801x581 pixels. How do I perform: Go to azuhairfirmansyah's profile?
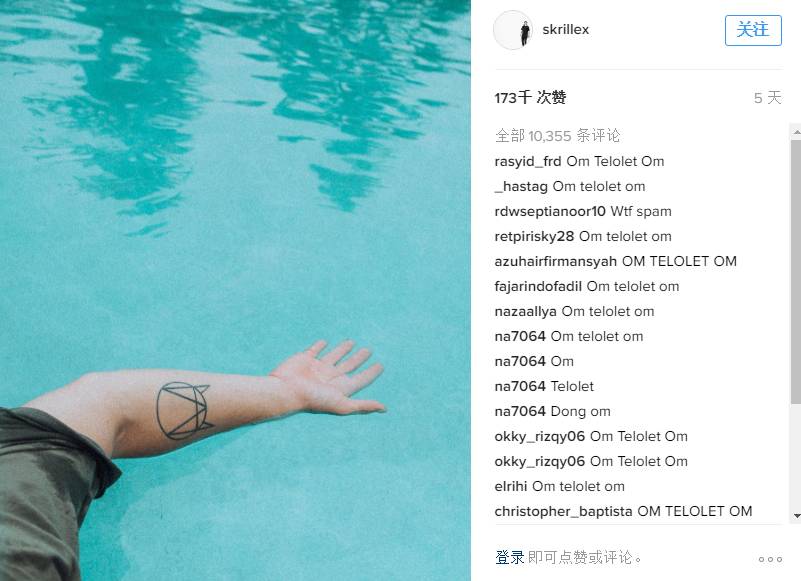pos(556,262)
